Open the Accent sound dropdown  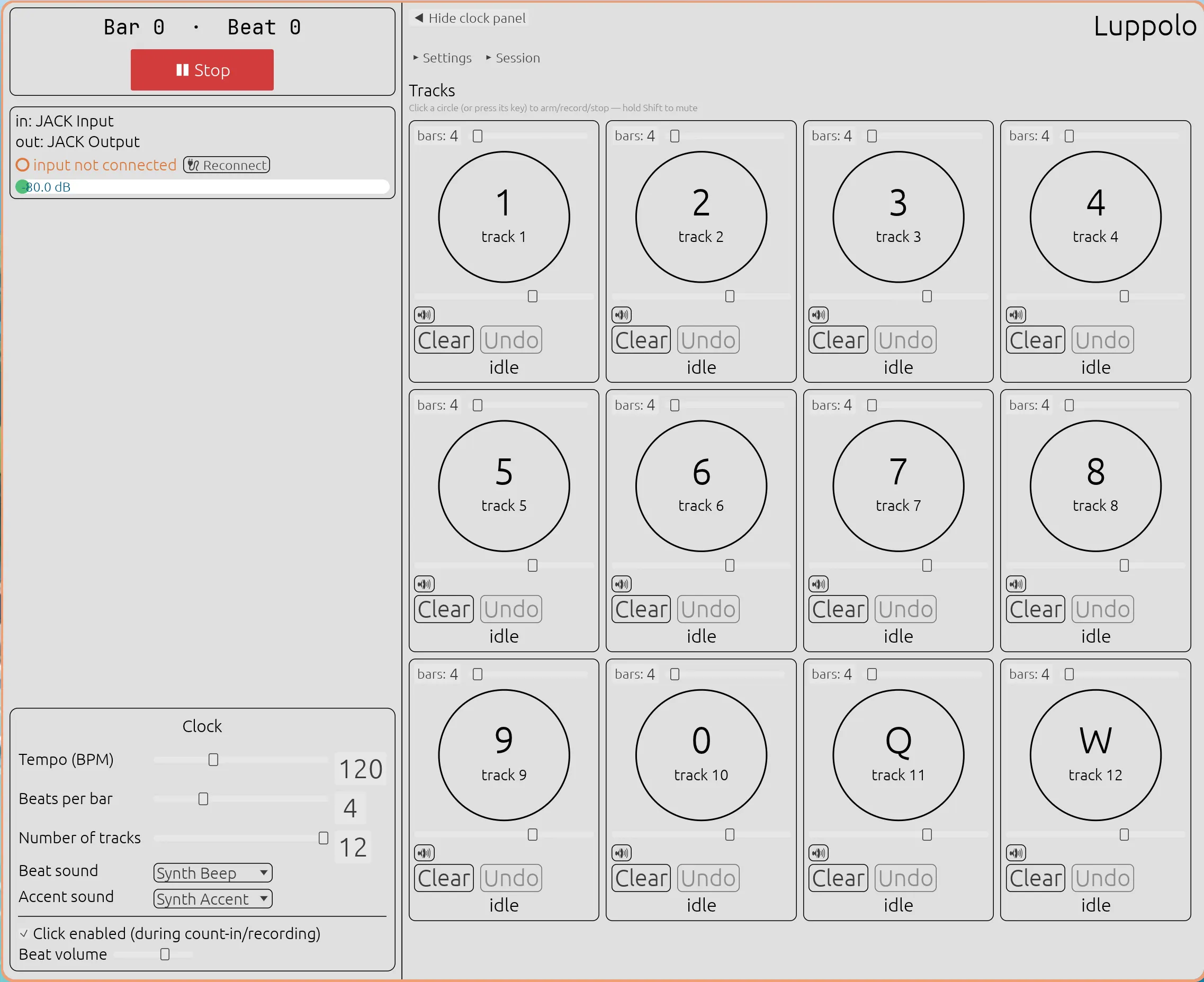click(x=213, y=899)
